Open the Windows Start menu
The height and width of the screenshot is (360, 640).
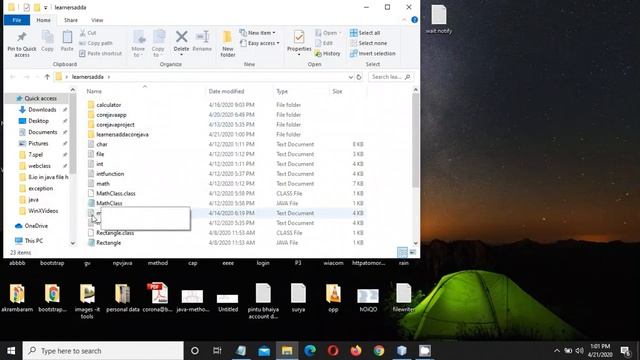[x=11, y=351]
